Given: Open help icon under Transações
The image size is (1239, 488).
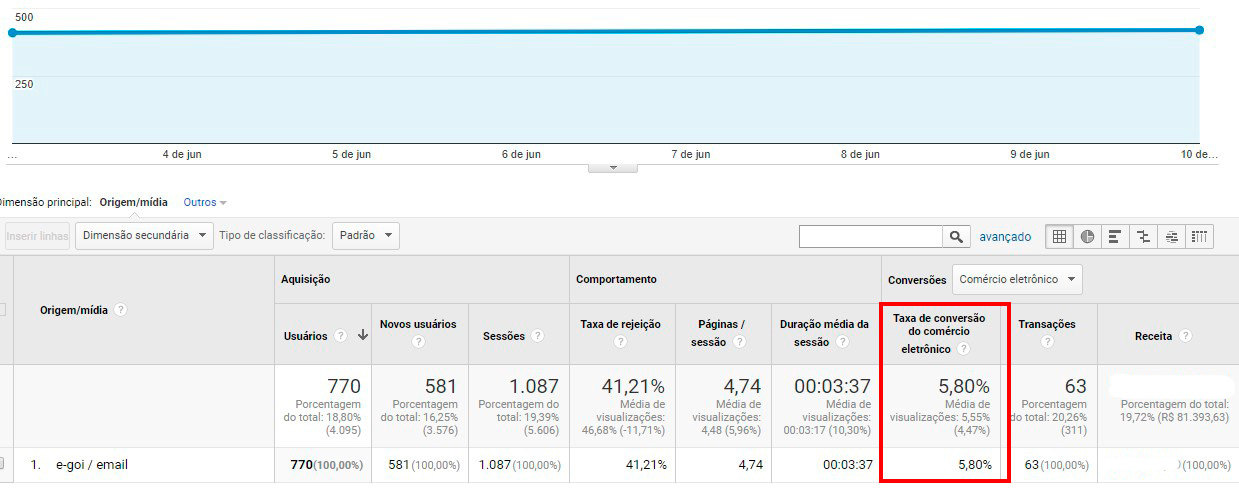Looking at the screenshot, I should click(x=1046, y=342).
